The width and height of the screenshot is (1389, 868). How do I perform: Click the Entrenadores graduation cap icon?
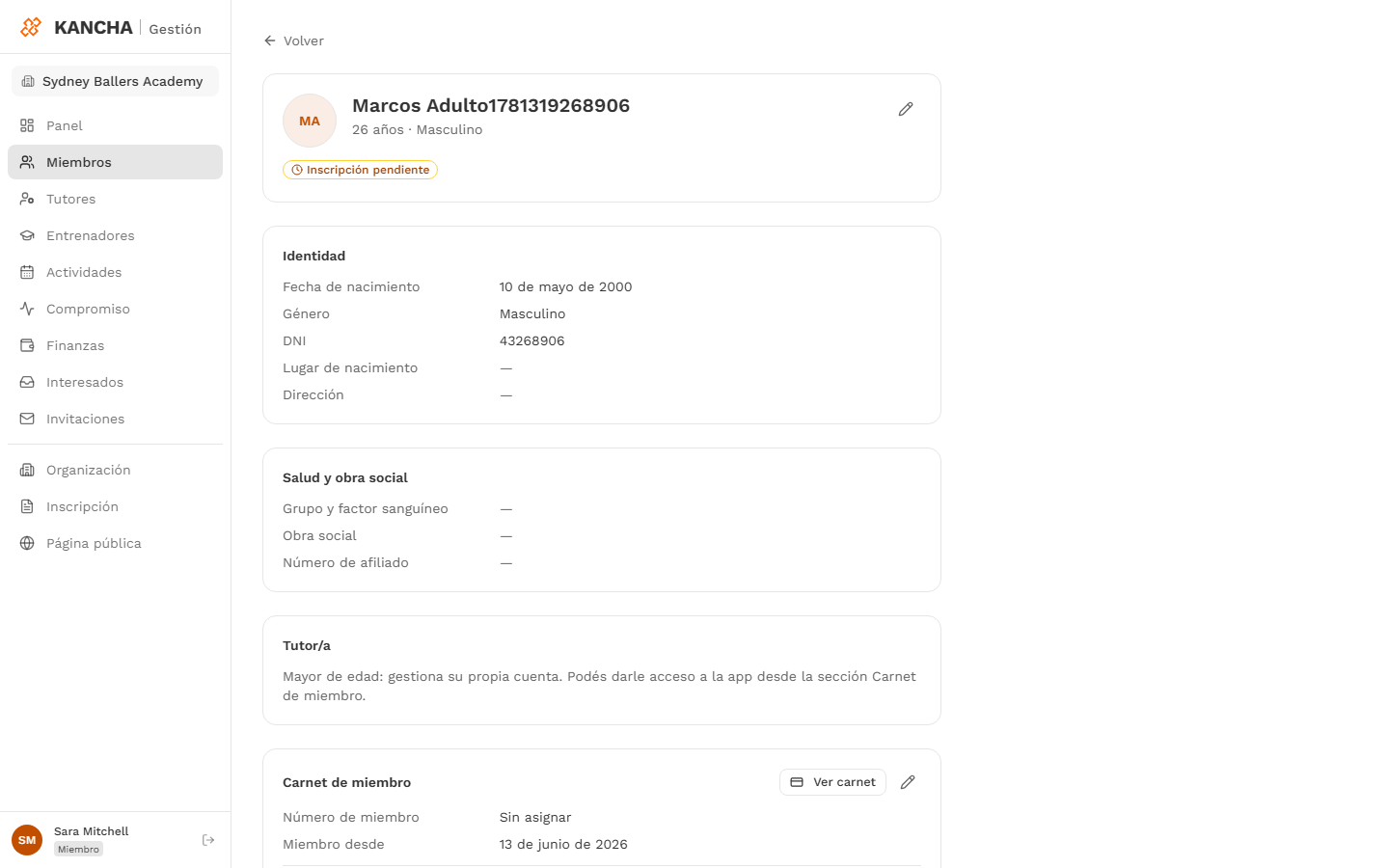point(27,235)
